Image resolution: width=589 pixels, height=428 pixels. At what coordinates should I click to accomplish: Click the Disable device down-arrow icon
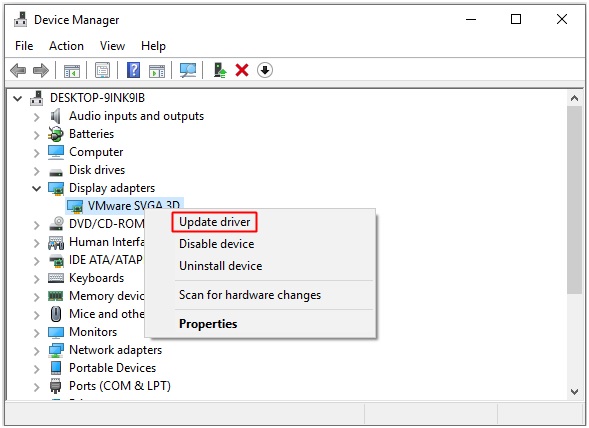coord(265,70)
